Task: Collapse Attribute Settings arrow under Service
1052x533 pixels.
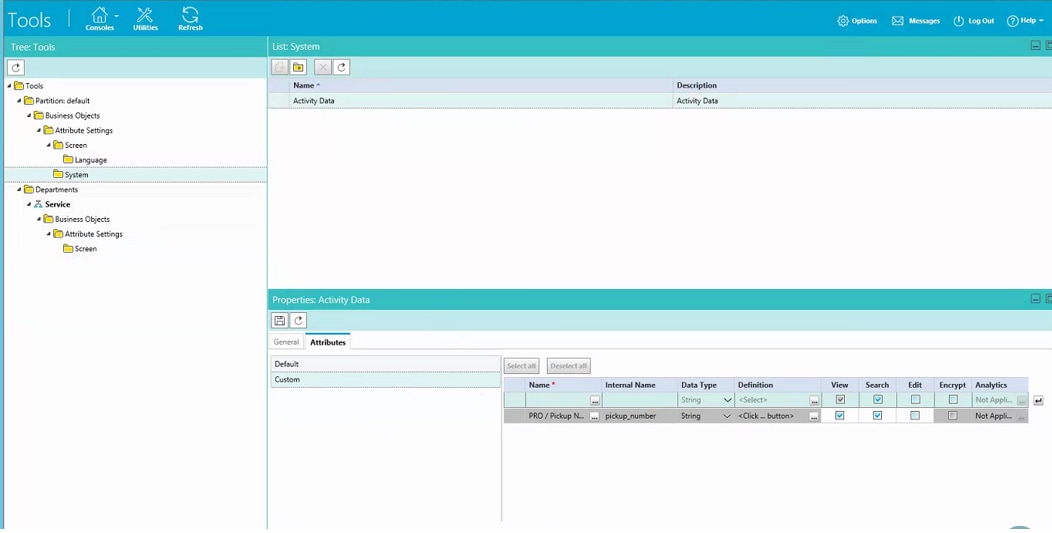Action: coord(48,234)
